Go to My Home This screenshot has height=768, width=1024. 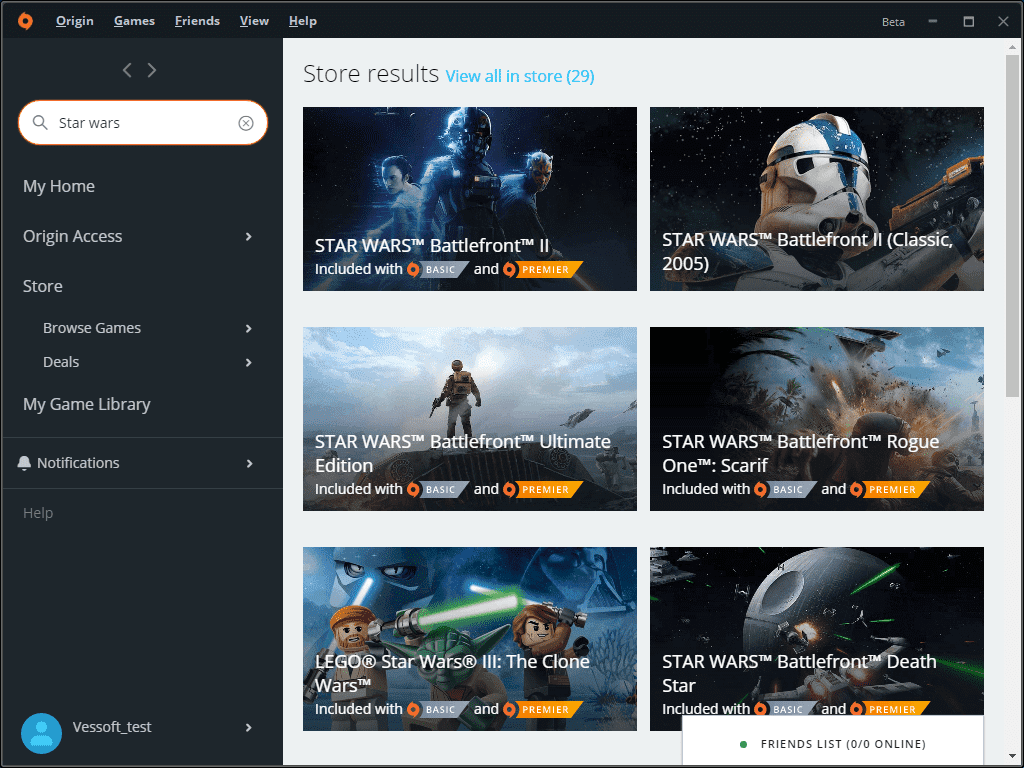(59, 186)
